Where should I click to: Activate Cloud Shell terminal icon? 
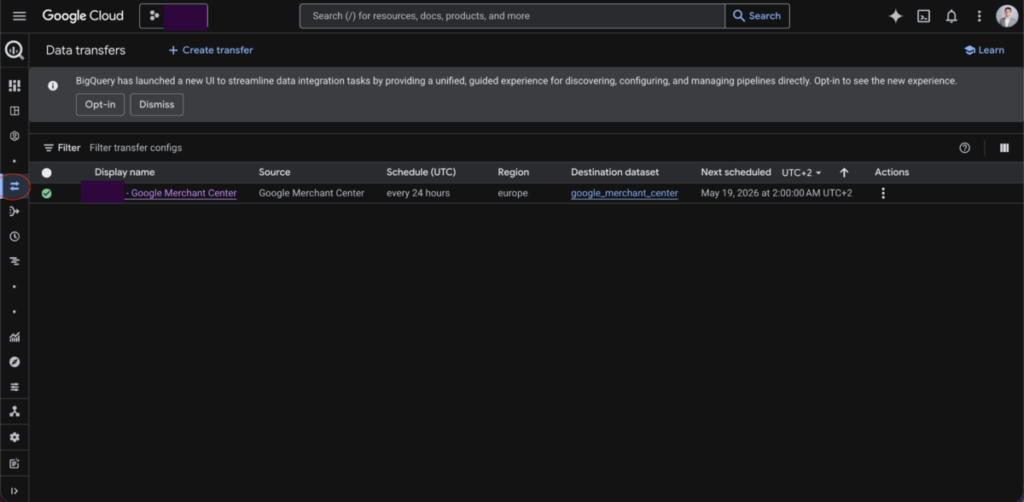point(923,16)
